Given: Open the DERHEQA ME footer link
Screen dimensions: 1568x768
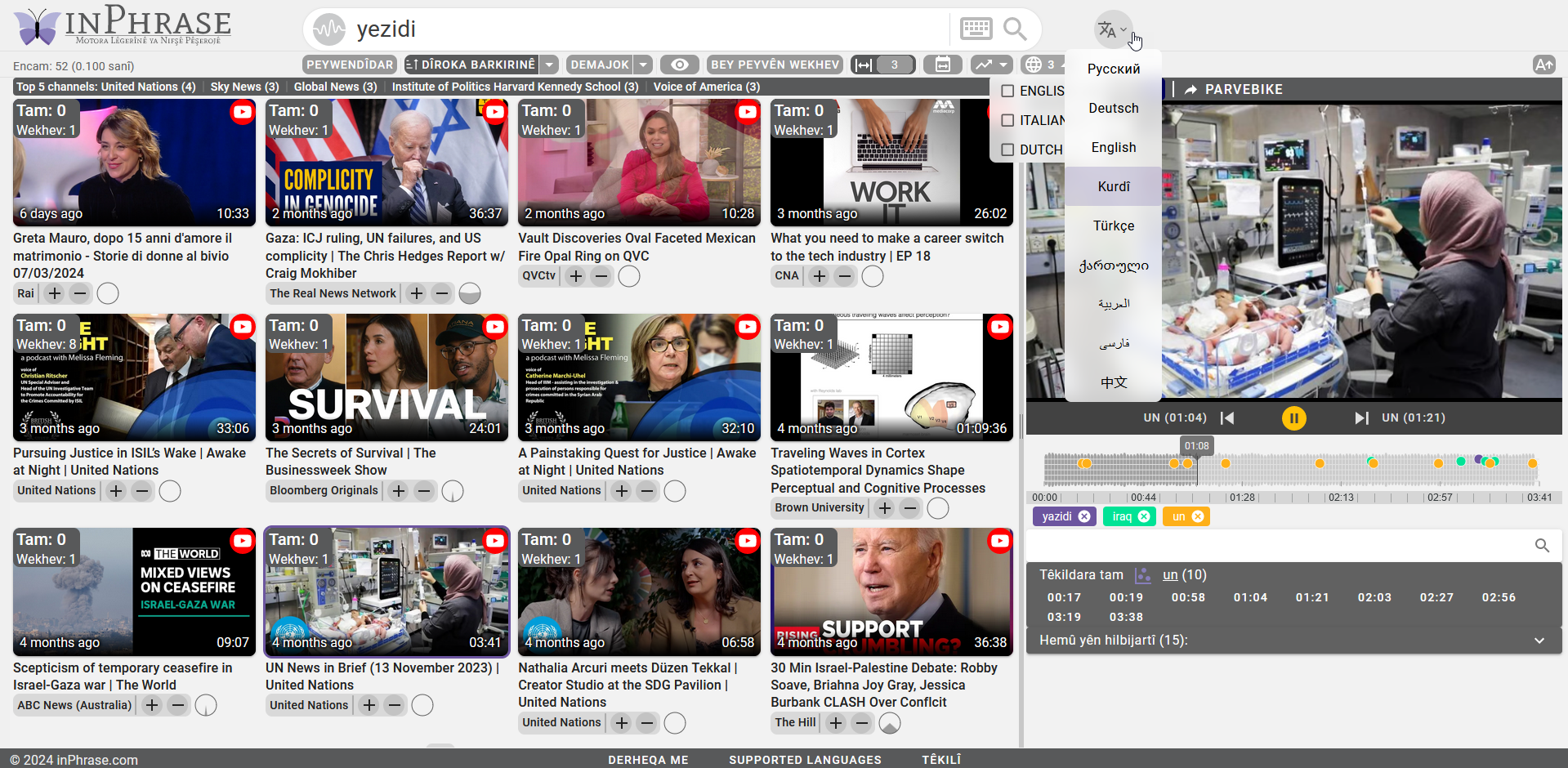Looking at the screenshot, I should click(648, 760).
